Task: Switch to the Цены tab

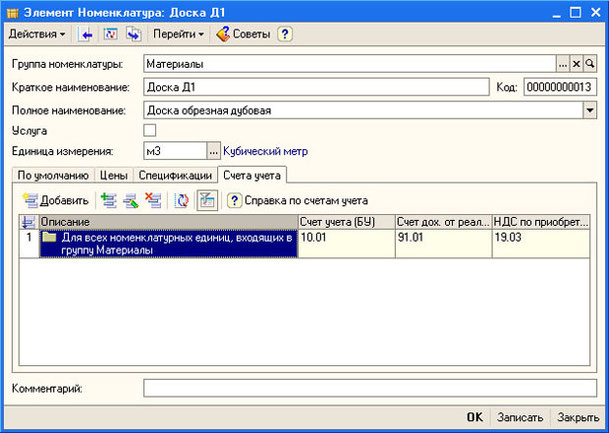Action: (x=120, y=176)
